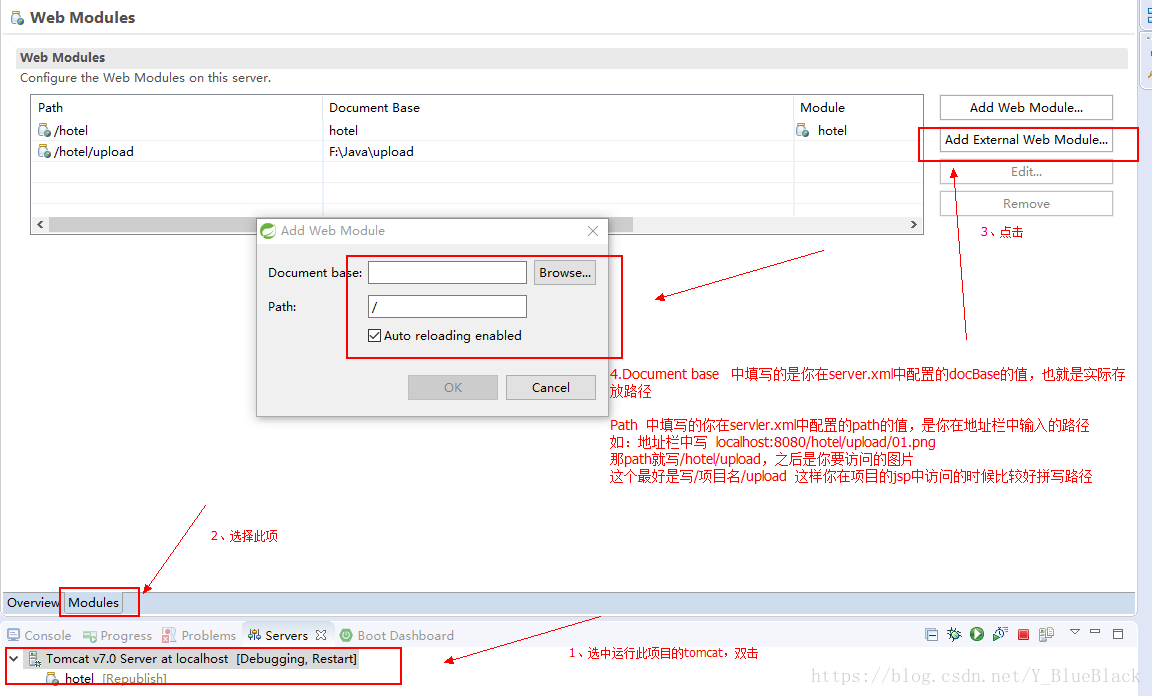This screenshot has width=1152, height=696.
Task: Collapse all servers in Servers view
Action: pos(931,634)
